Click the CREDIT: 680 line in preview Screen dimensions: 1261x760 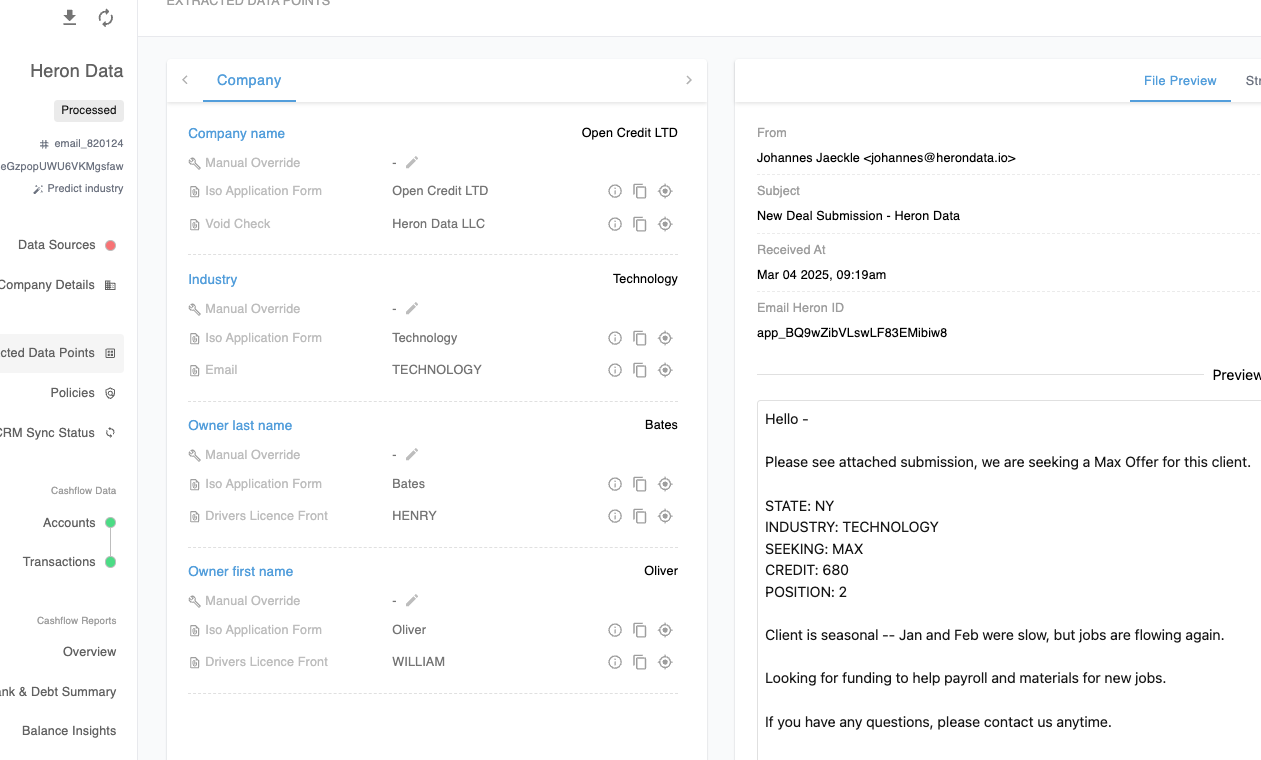[x=807, y=570]
